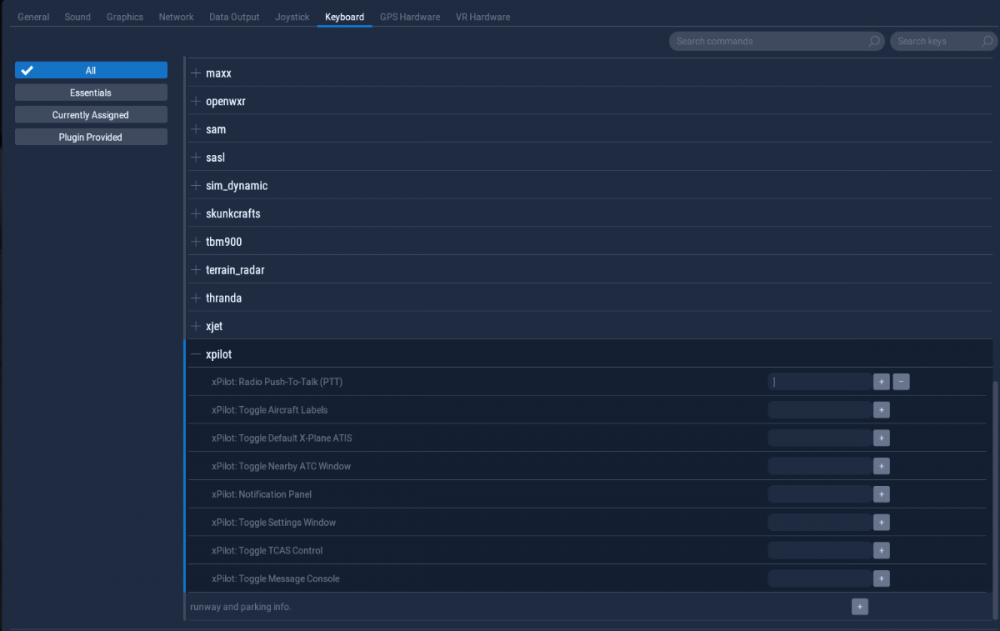Open the Graphics settings tab
Screen dimensions: 1000x631
click(x=125, y=17)
